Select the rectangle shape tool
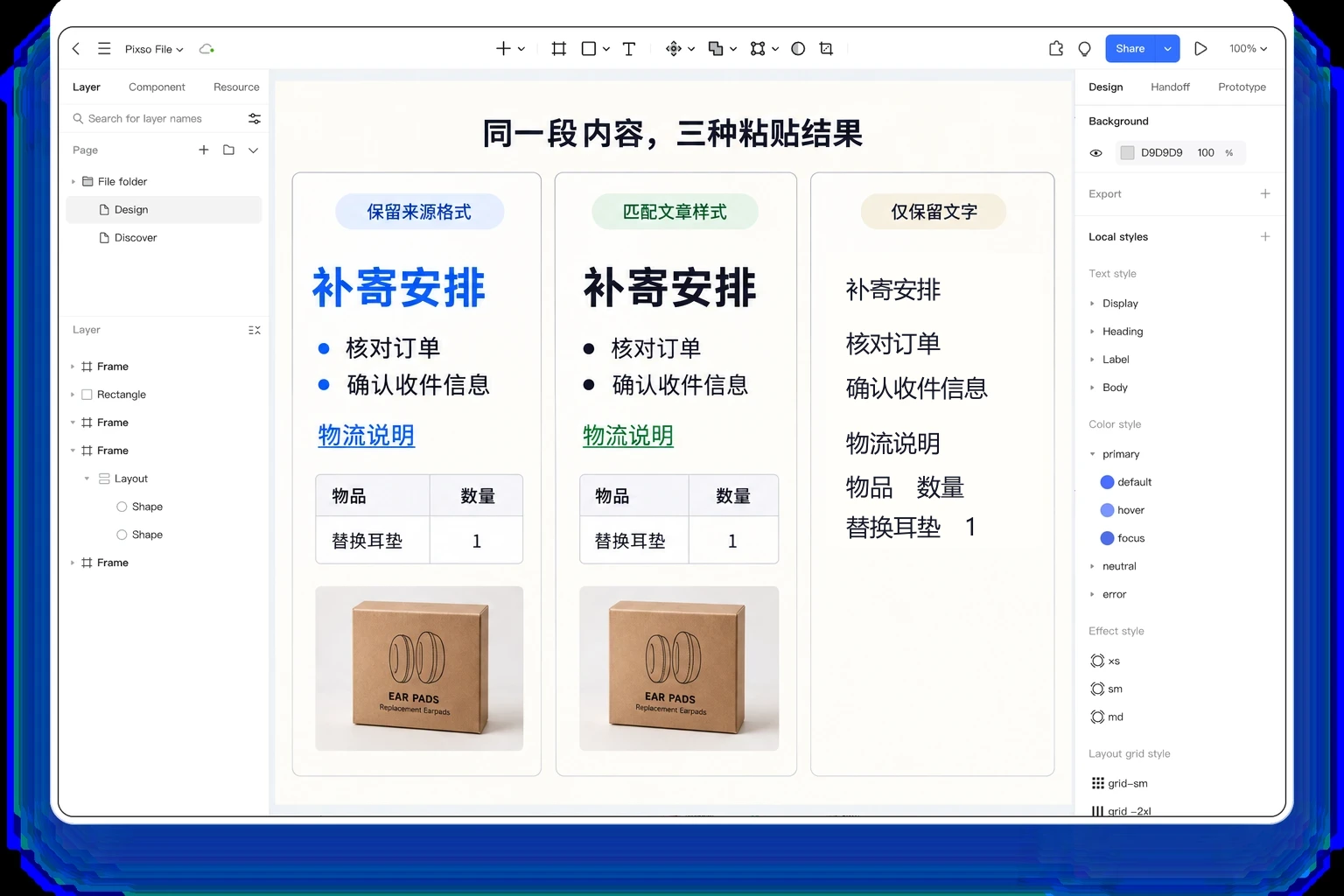 [589, 49]
